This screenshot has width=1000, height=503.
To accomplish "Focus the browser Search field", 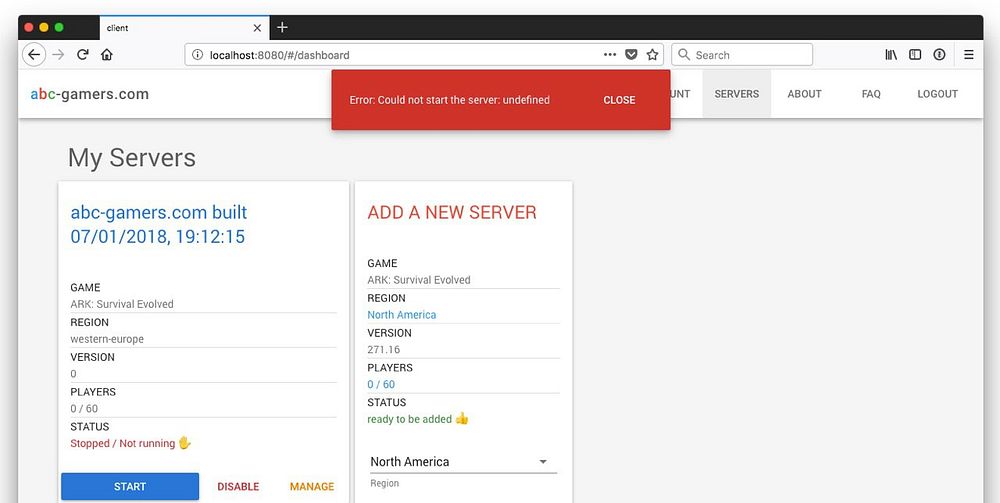I will (x=742, y=55).
